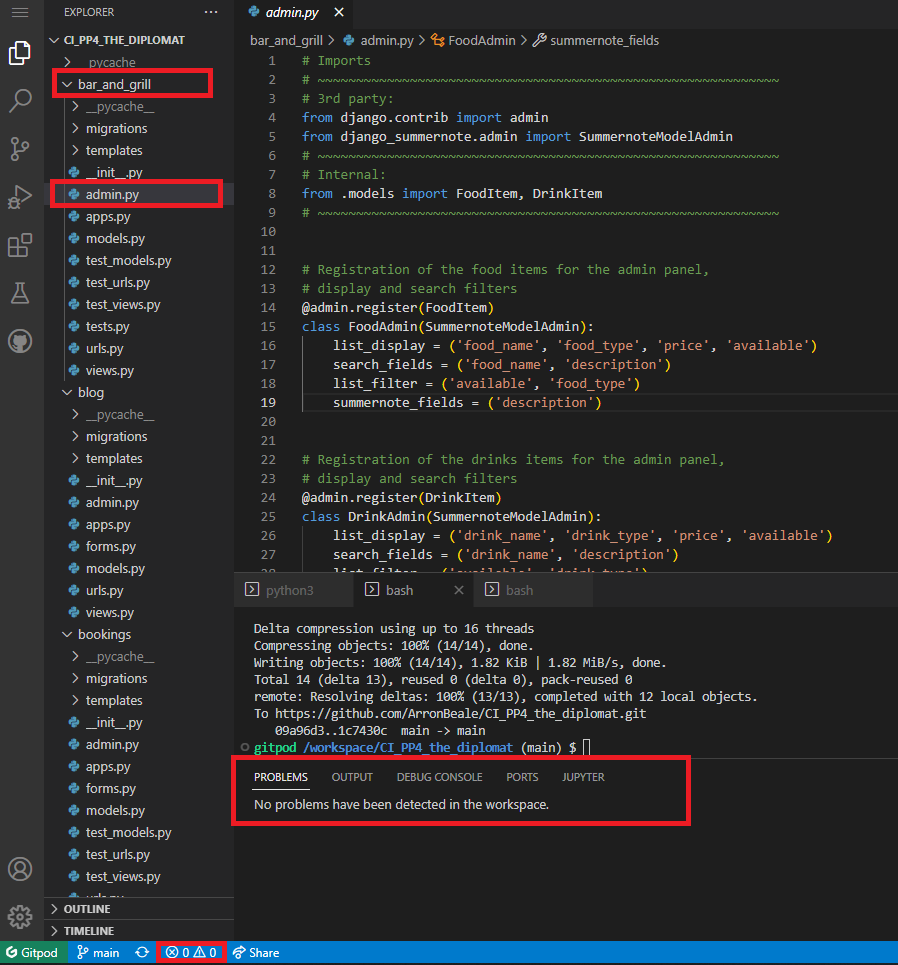Expand templates folder under bar_and_grill

[114, 151]
